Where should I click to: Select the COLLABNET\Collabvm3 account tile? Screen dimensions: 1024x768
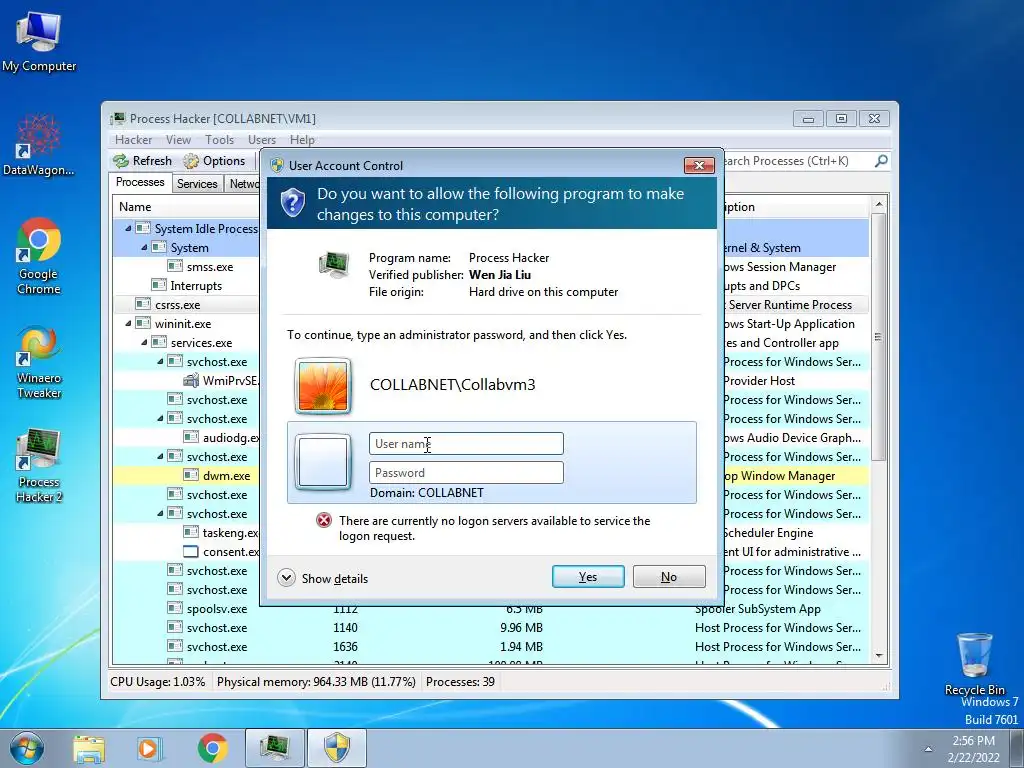491,385
